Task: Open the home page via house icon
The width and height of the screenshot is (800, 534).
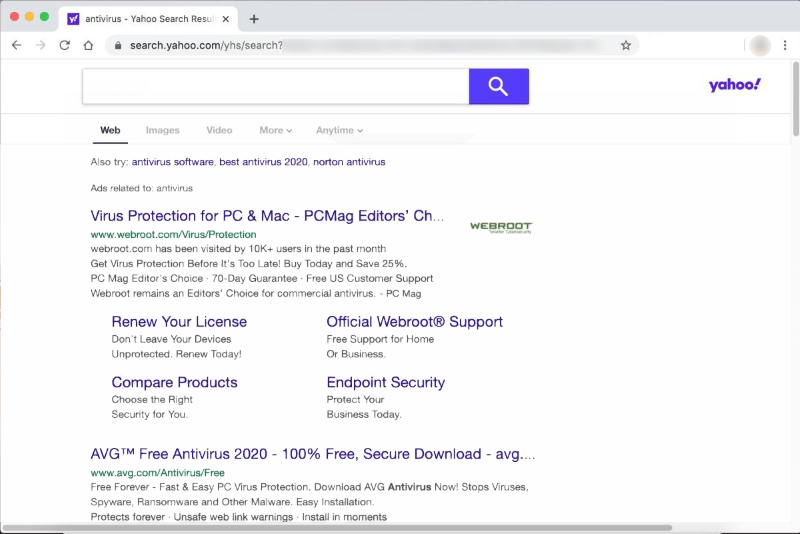Action: click(x=88, y=45)
